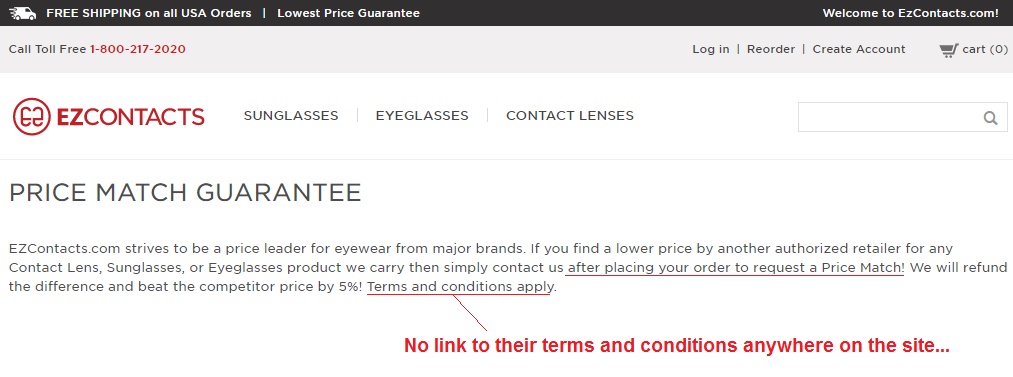This screenshot has height=377, width=1013.
Task: Click the Create Account link
Action: [859, 49]
